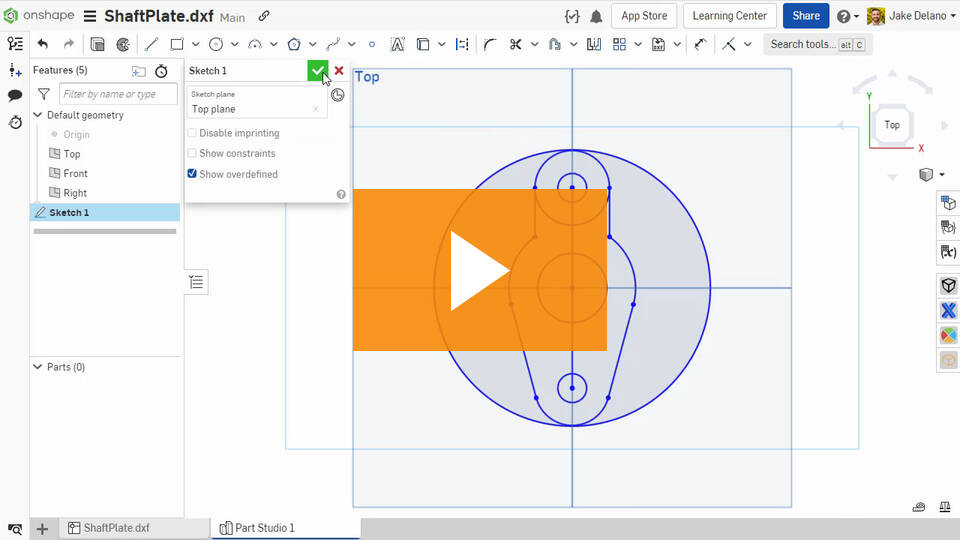
Task: Open the Polygon tool dropdown arrow
Action: pyautogui.click(x=313, y=44)
